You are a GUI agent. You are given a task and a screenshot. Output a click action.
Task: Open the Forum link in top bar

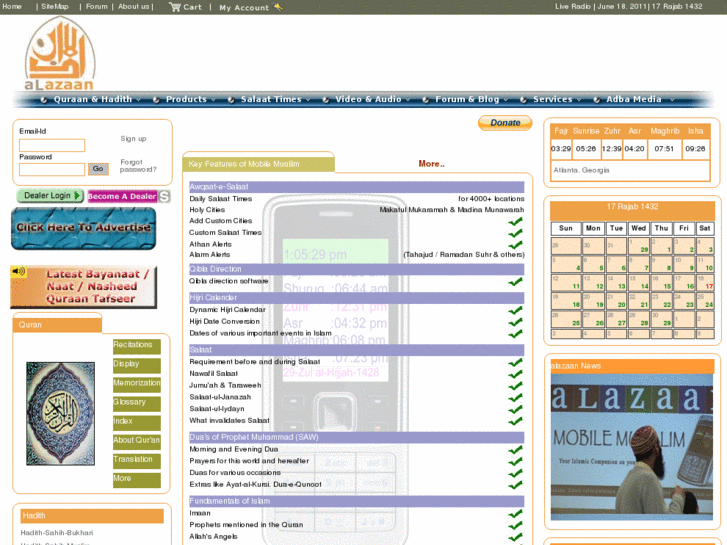tap(96, 6)
